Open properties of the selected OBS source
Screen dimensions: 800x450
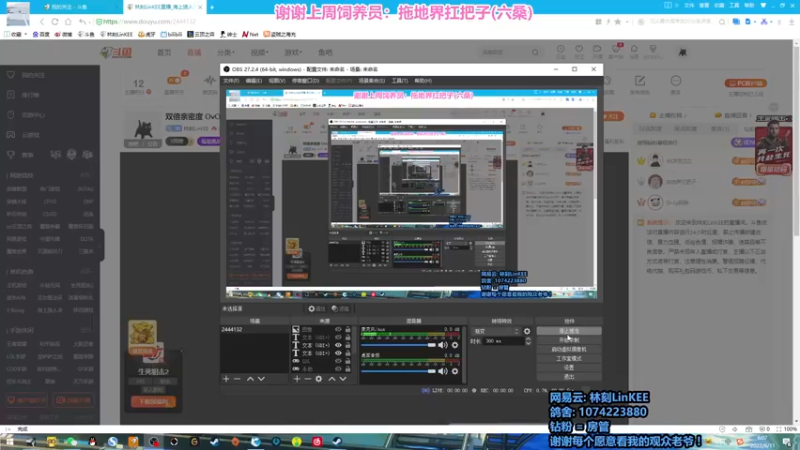[x=316, y=309]
